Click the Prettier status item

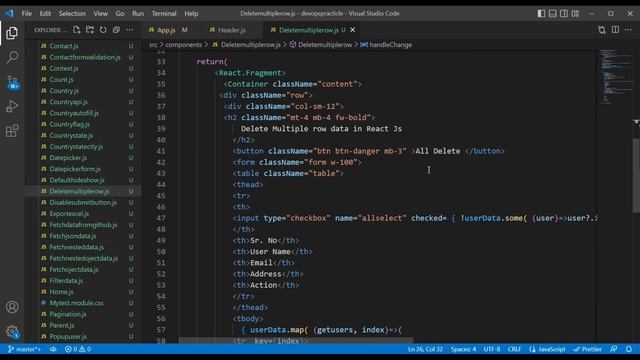coord(588,349)
